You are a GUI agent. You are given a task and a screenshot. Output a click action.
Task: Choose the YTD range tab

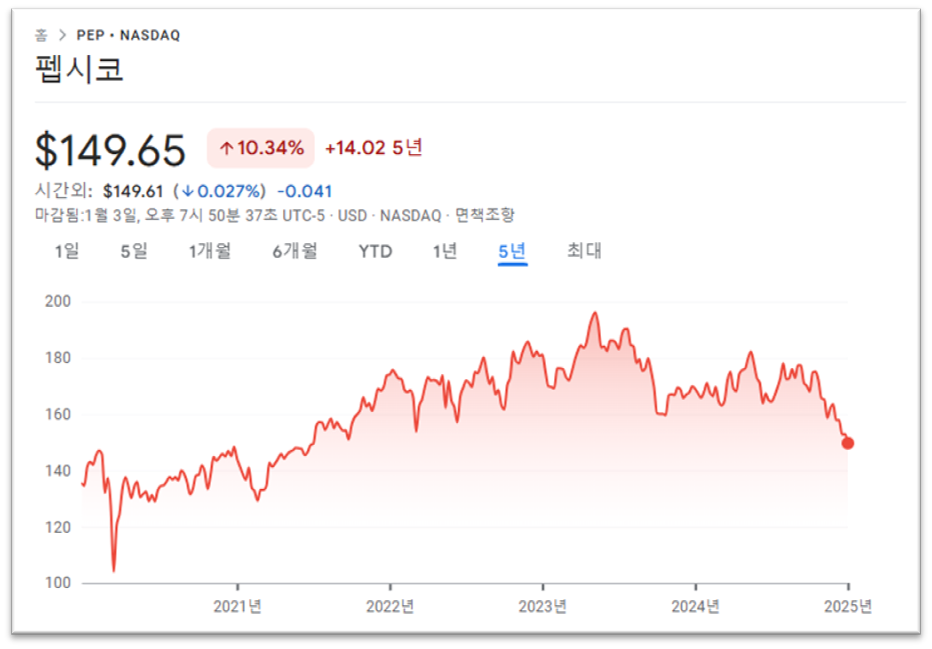[x=375, y=251]
